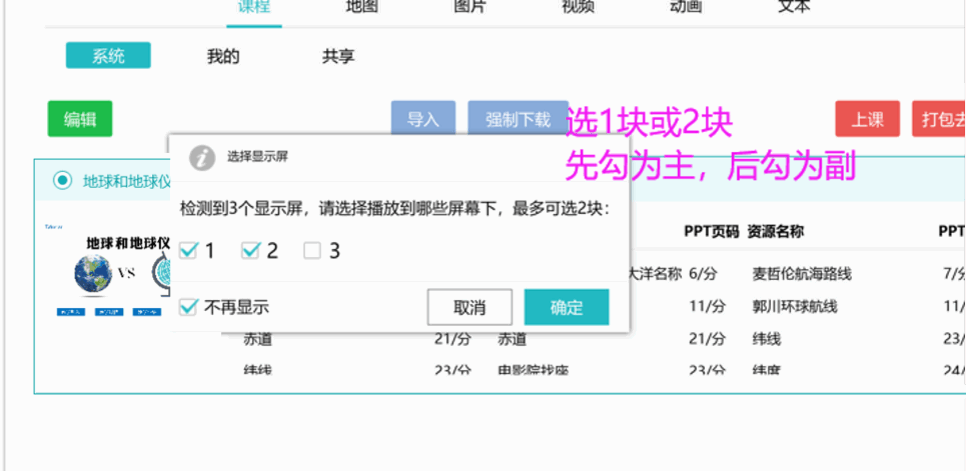Switch to the 课程 tab
This screenshot has height=471, width=966.
click(x=254, y=7)
